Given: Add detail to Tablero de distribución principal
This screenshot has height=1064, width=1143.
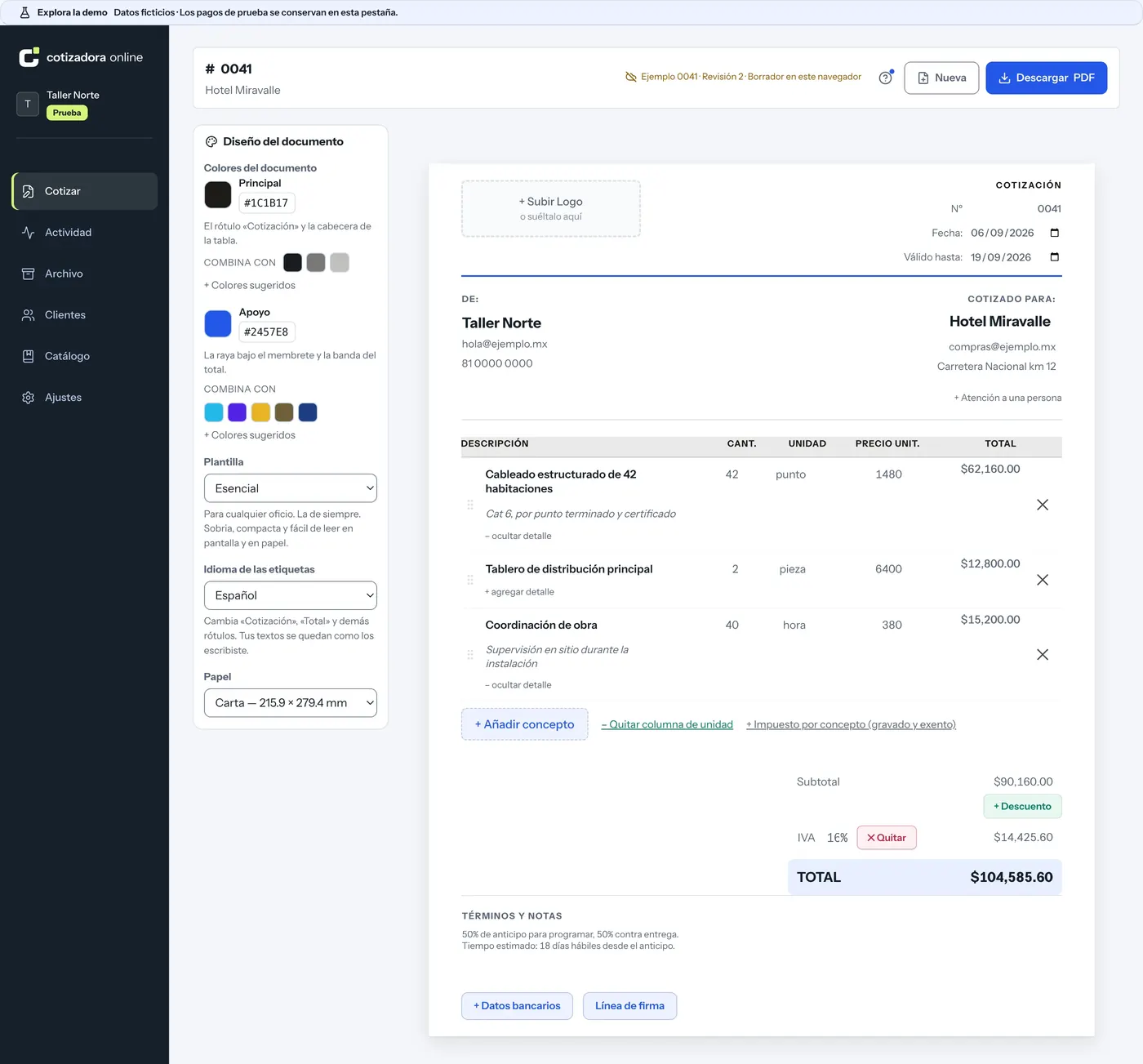Looking at the screenshot, I should tap(519, 592).
